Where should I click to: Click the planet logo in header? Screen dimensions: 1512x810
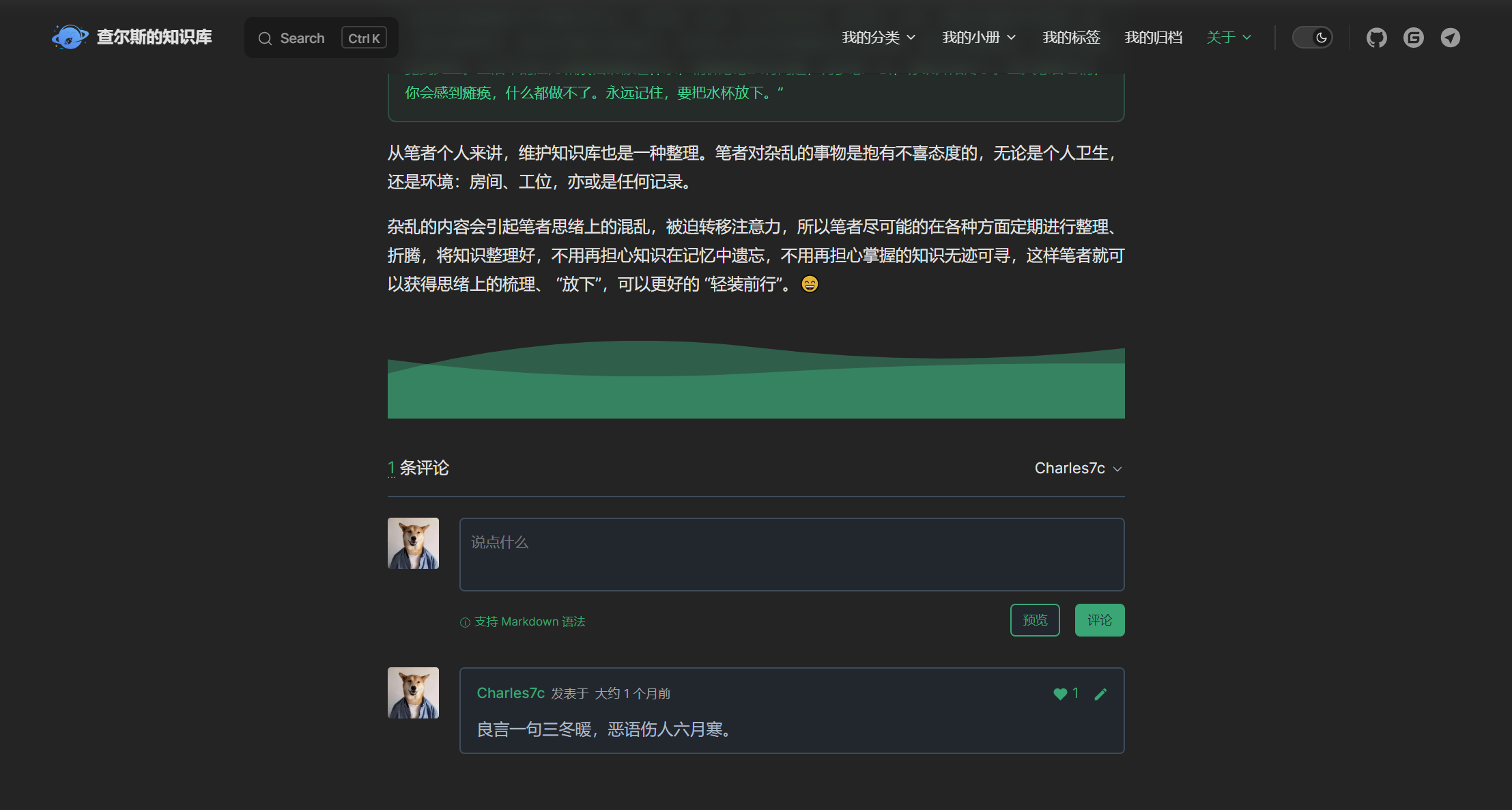70,37
